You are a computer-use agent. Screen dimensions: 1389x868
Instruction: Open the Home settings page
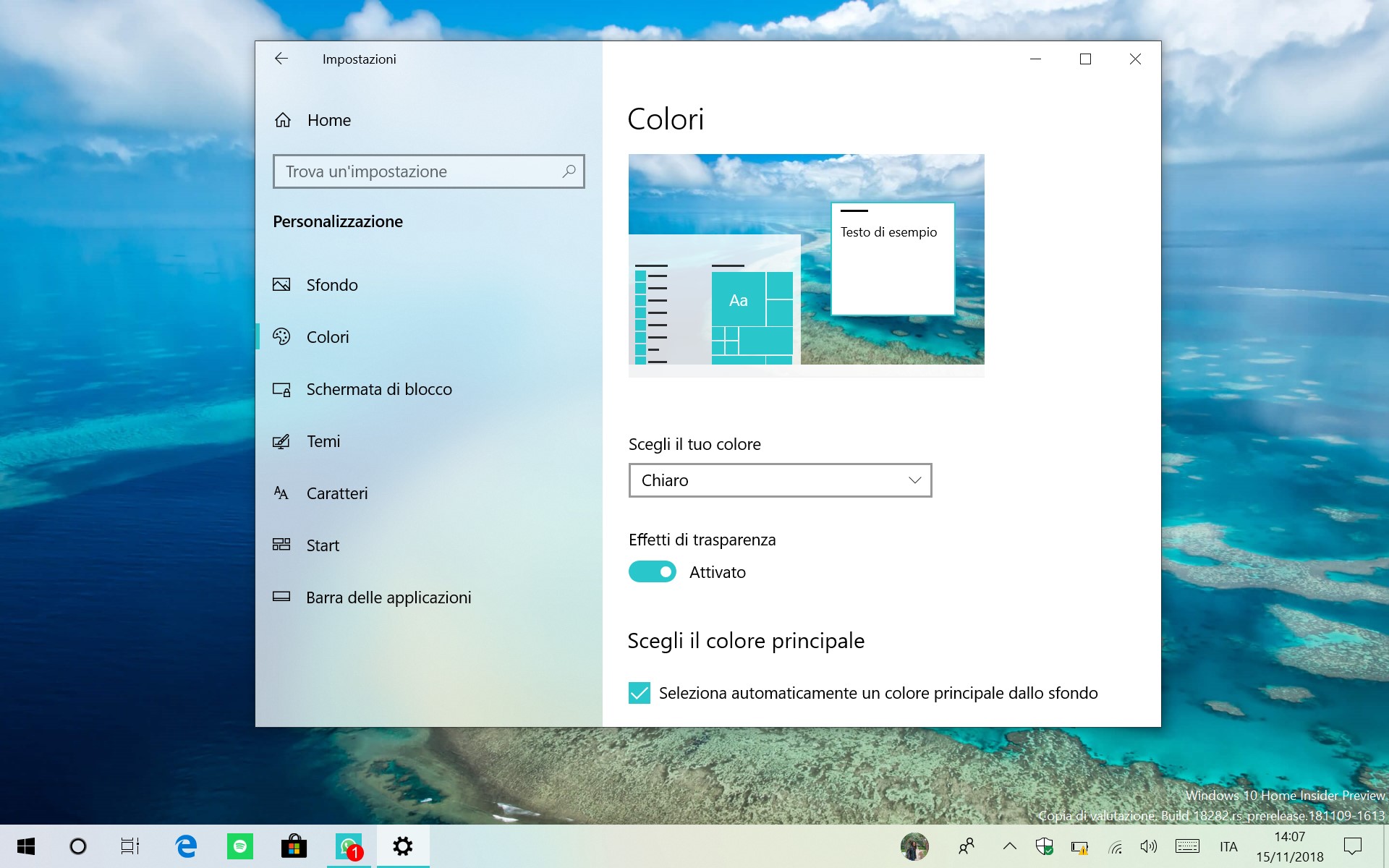pyautogui.click(x=429, y=120)
